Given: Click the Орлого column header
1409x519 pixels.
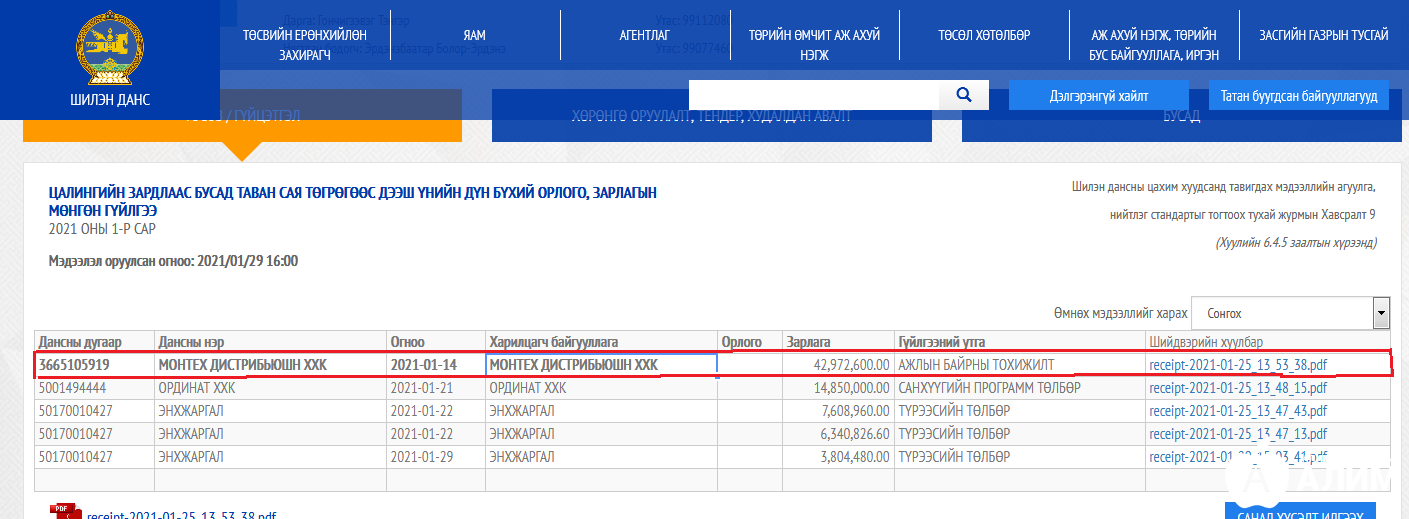Looking at the screenshot, I should click(750, 342).
